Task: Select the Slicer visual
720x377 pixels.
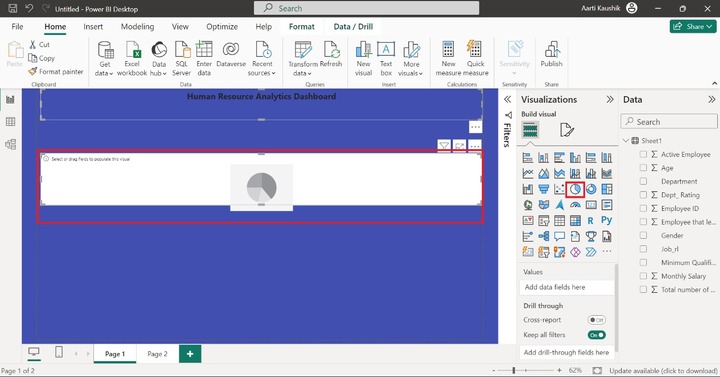Action: 544,221
